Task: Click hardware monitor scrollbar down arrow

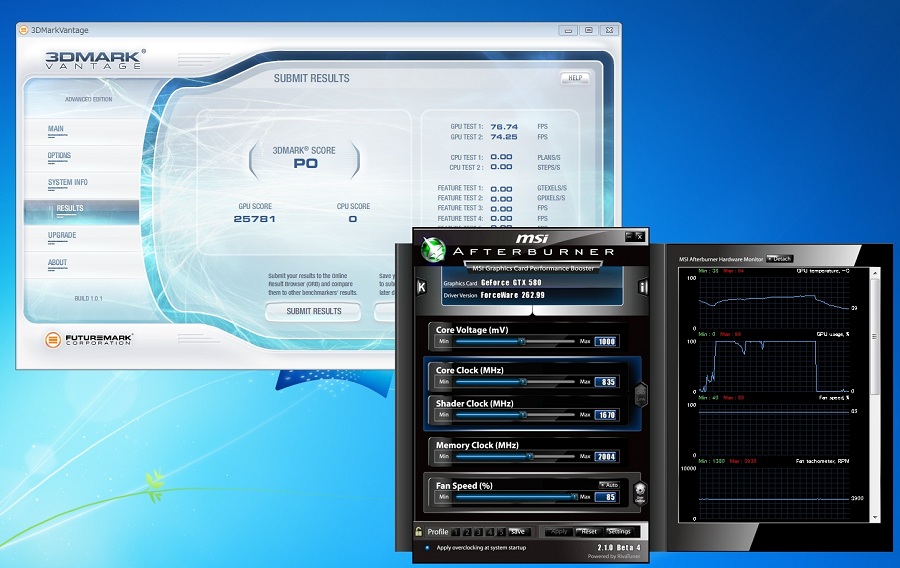Action: coord(875,518)
